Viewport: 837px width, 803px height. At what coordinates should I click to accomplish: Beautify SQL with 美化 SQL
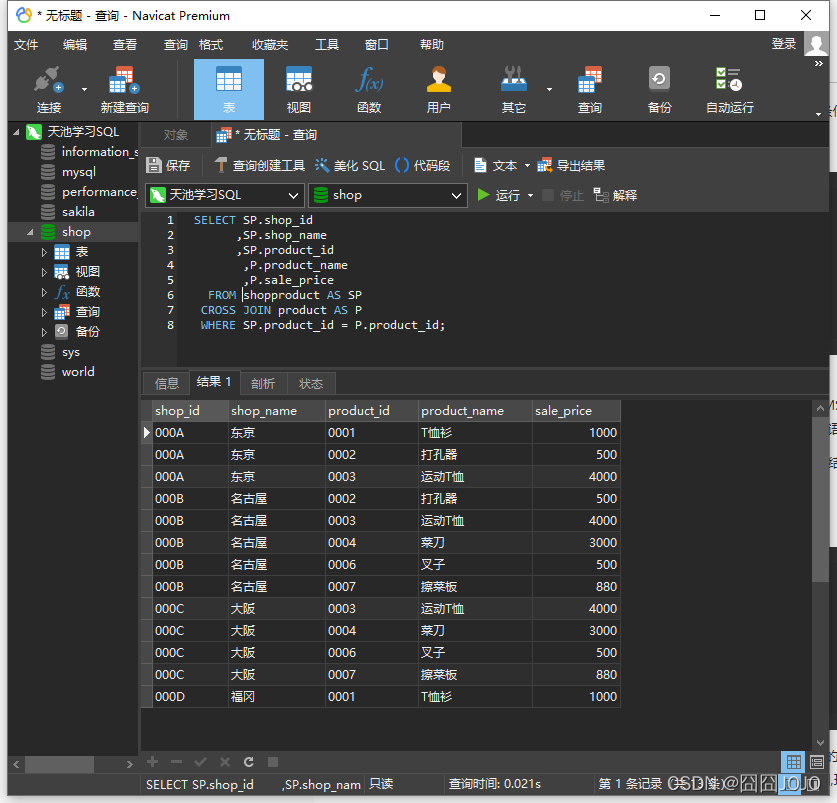point(350,166)
